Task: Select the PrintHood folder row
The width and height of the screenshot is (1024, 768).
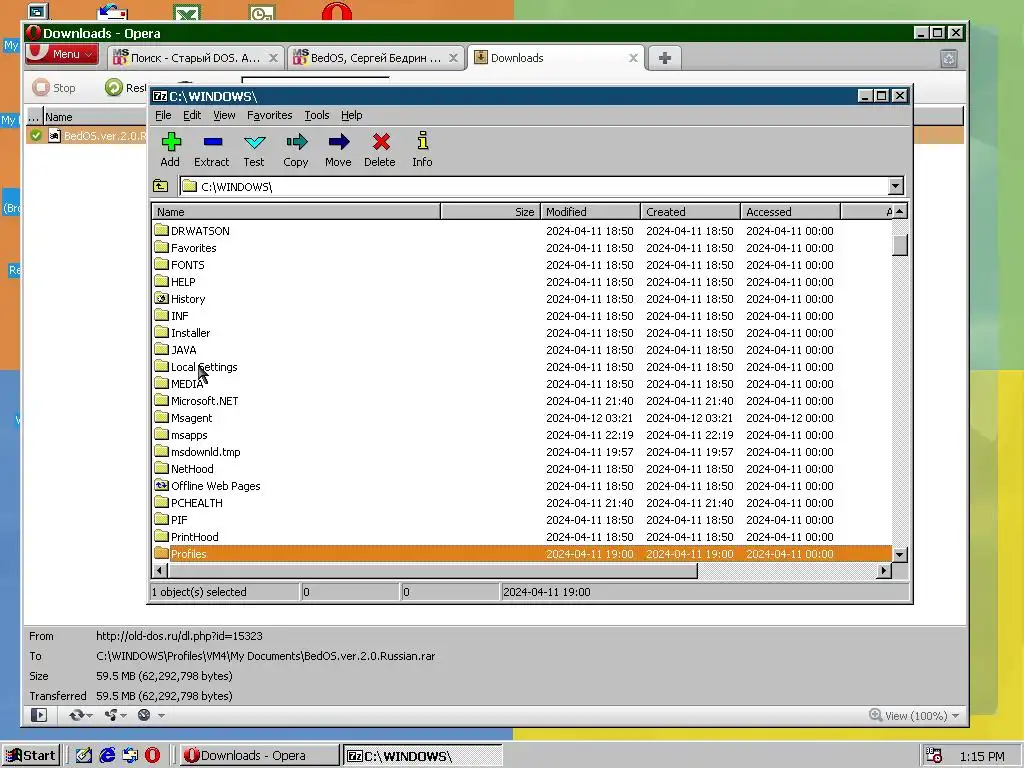Action: click(522, 536)
